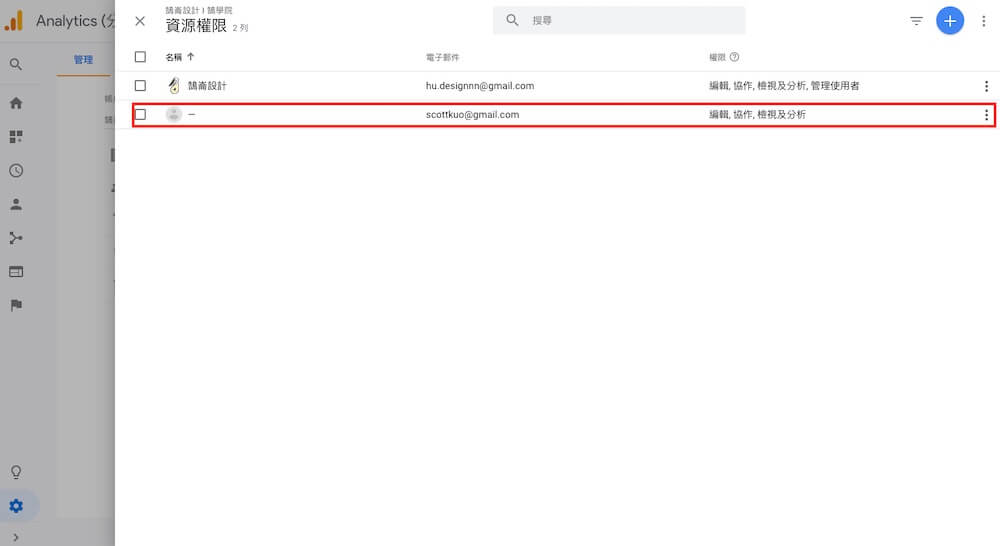Image resolution: width=1000 pixels, height=546 pixels.
Task: Click the breadcrumb text above 資源權限
Action: tap(198, 10)
